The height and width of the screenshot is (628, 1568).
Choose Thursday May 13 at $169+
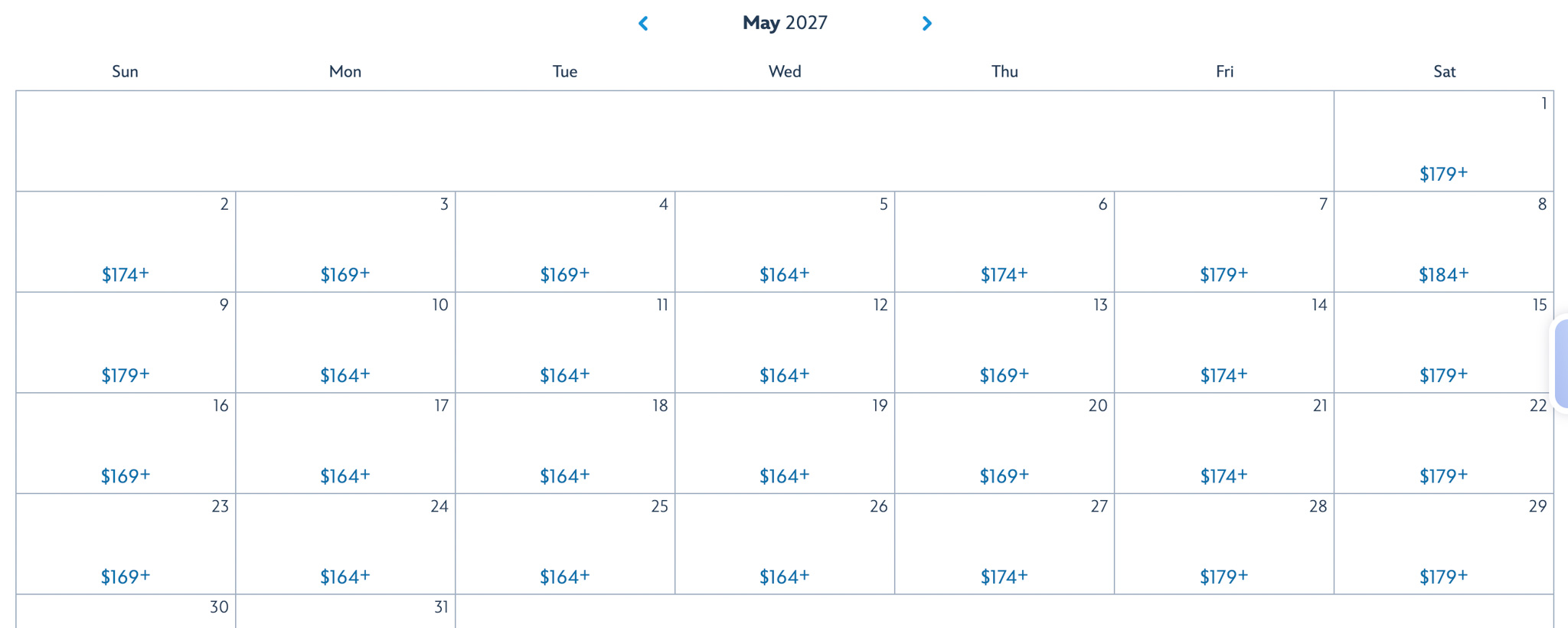[x=1004, y=343]
